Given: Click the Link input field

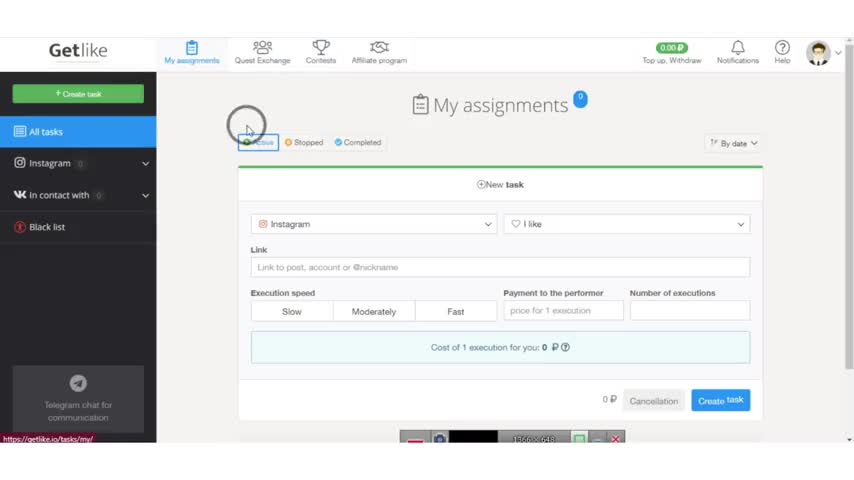Looking at the screenshot, I should pyautogui.click(x=500, y=267).
